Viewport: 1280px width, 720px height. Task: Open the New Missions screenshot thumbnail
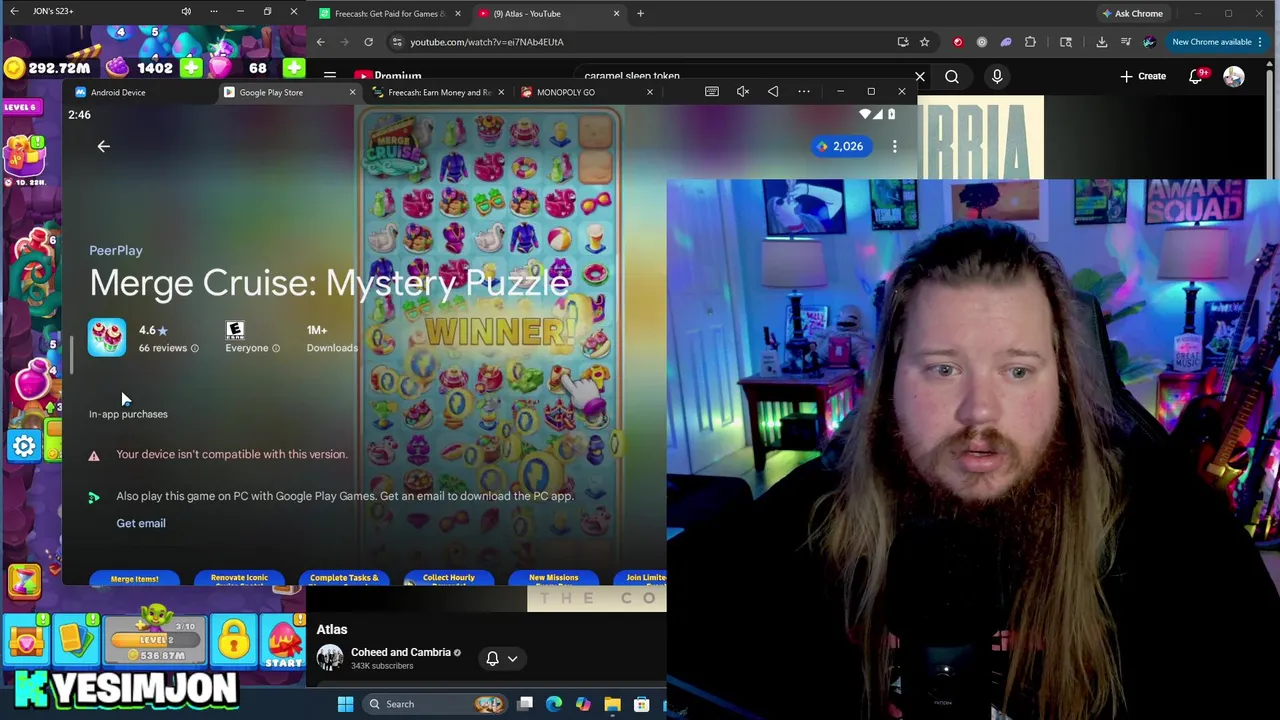tap(553, 579)
